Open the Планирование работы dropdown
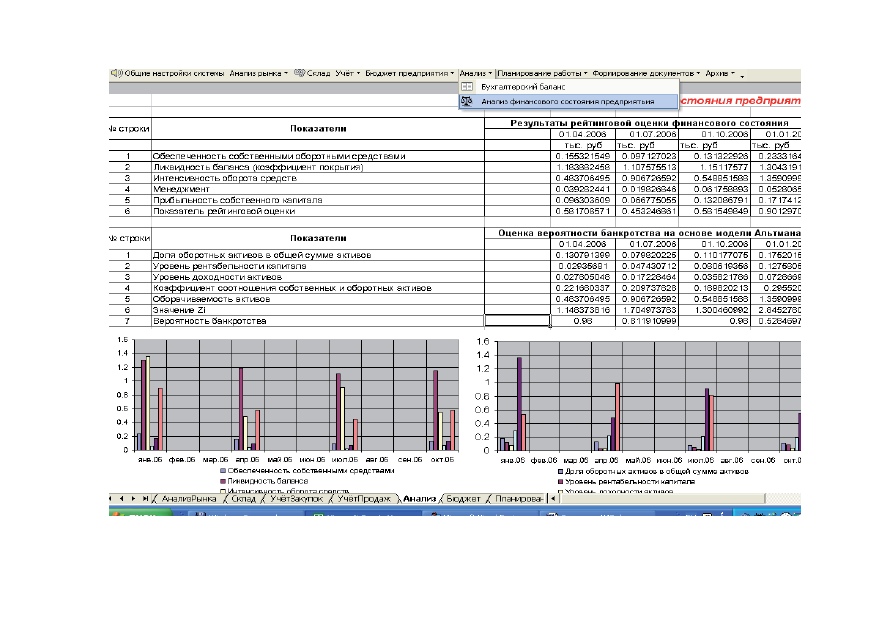This screenshot has height=629, width=893. click(x=542, y=73)
